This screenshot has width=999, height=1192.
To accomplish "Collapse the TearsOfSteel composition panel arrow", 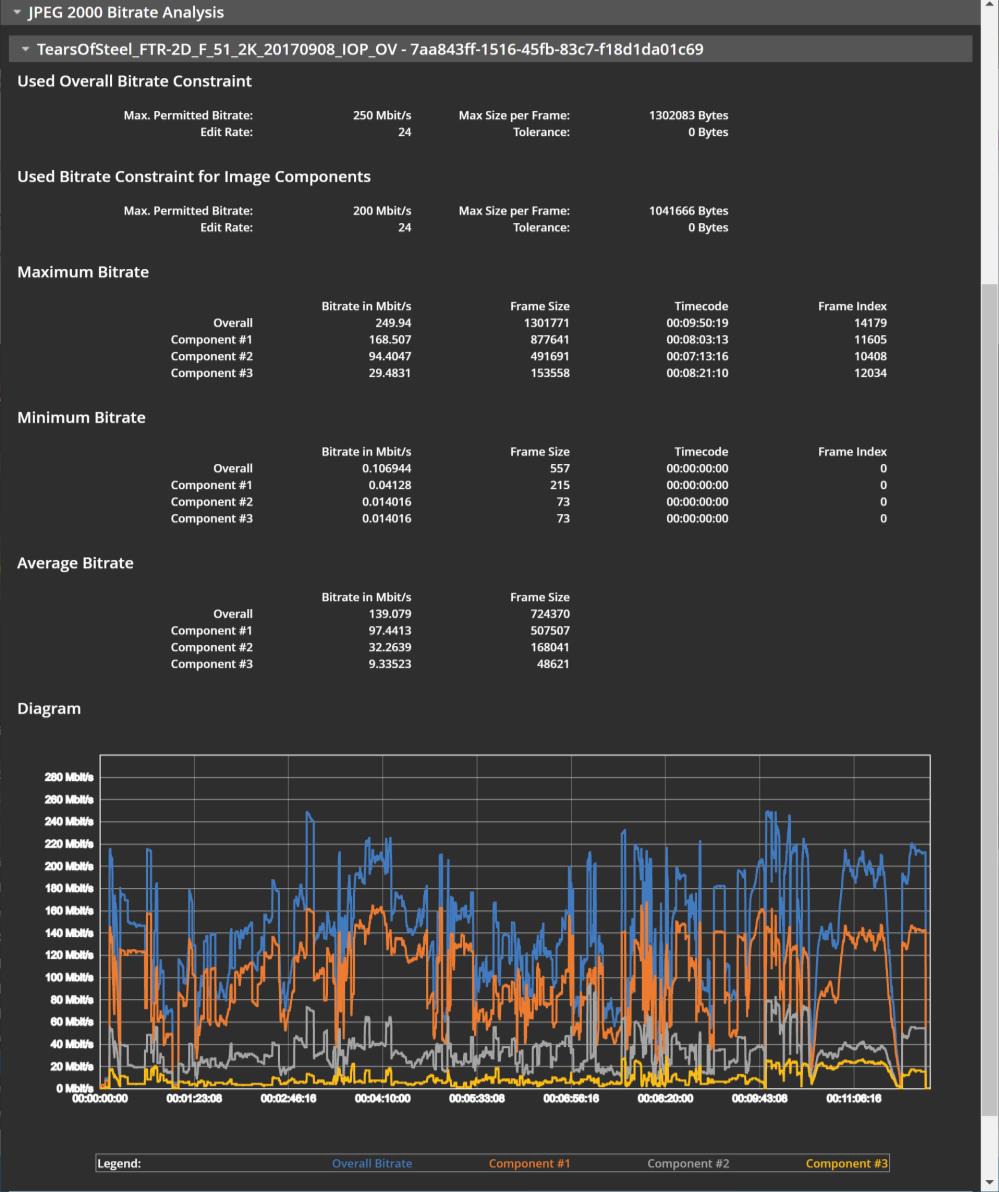I will click(25, 49).
